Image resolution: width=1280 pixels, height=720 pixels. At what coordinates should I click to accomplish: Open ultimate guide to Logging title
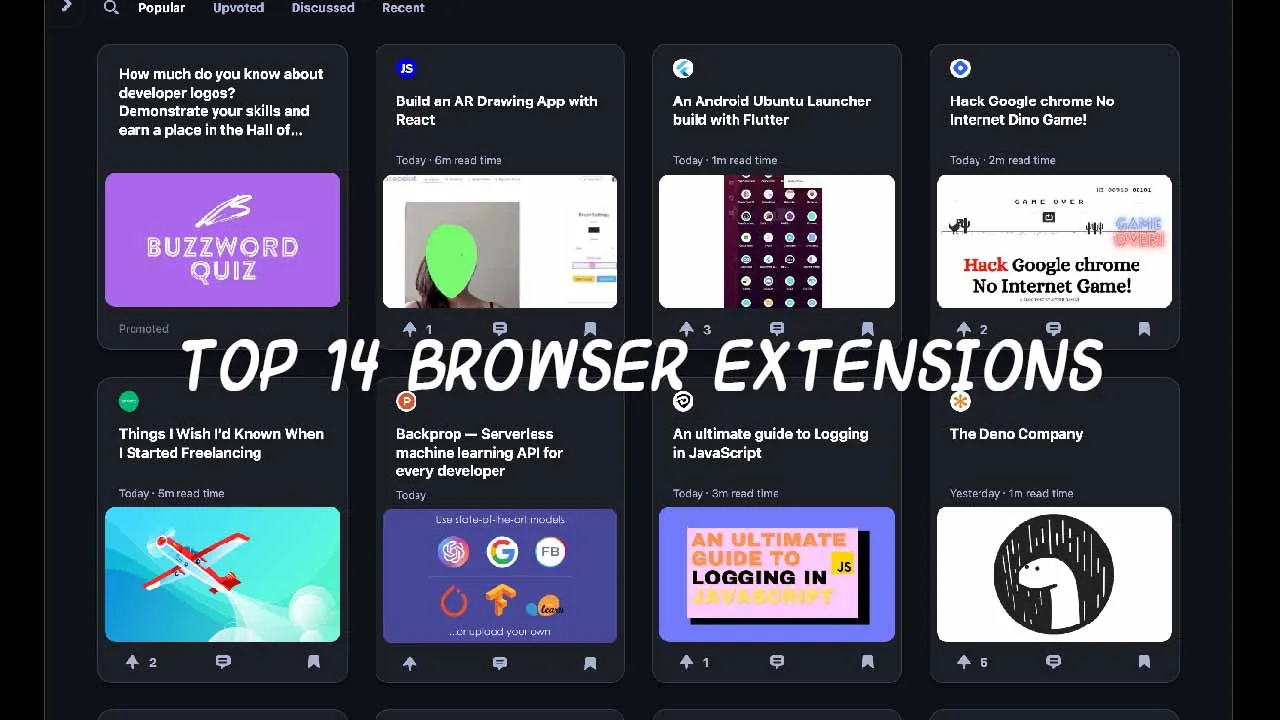point(770,443)
